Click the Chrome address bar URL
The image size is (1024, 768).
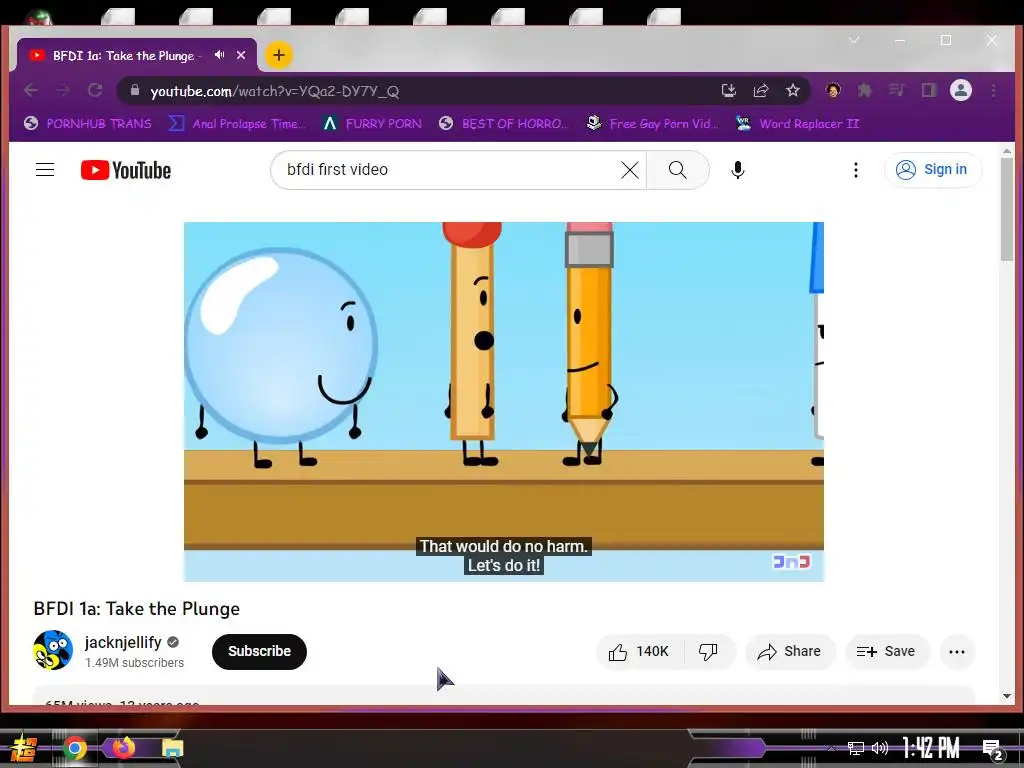coord(274,91)
